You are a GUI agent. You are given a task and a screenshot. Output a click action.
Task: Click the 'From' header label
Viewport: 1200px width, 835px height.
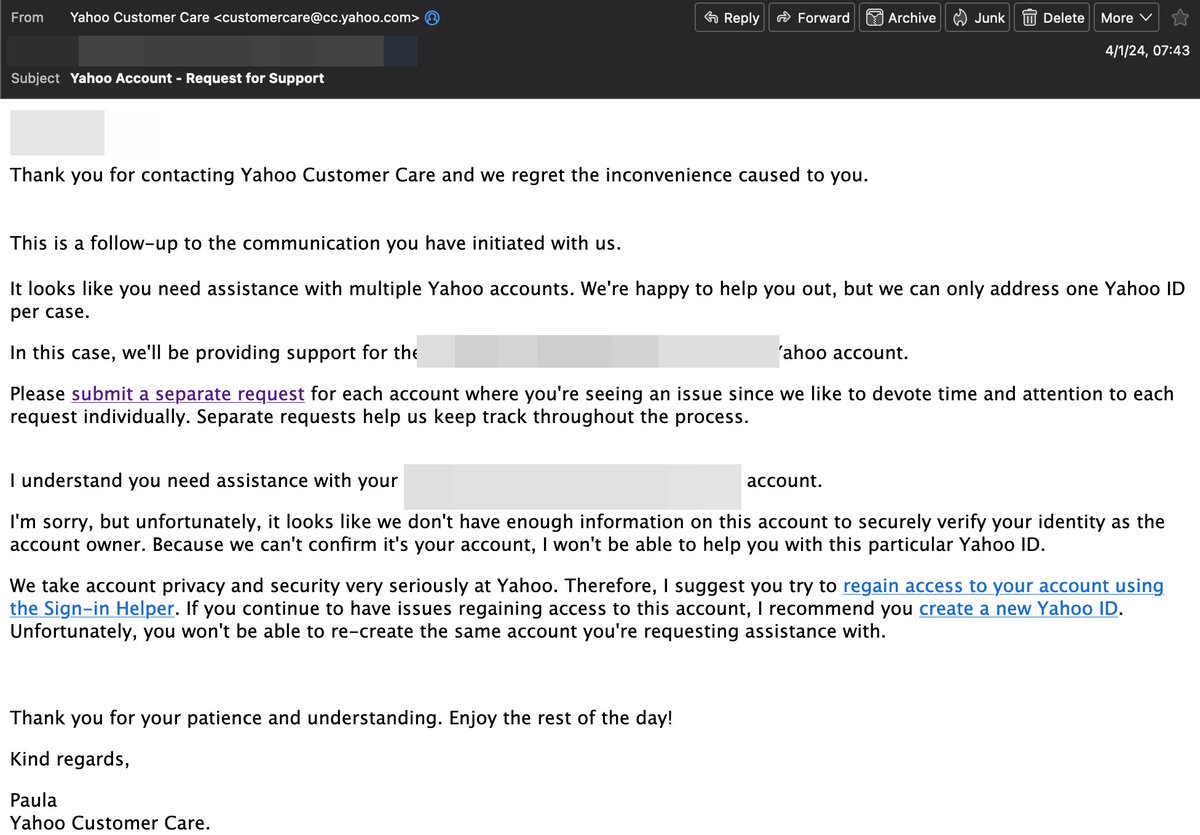[x=27, y=18]
